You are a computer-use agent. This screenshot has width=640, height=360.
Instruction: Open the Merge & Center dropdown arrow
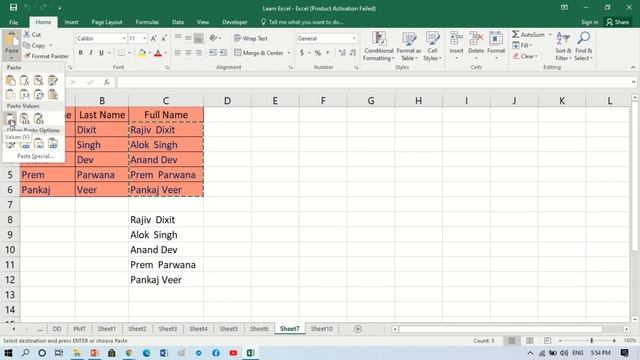[x=289, y=53]
